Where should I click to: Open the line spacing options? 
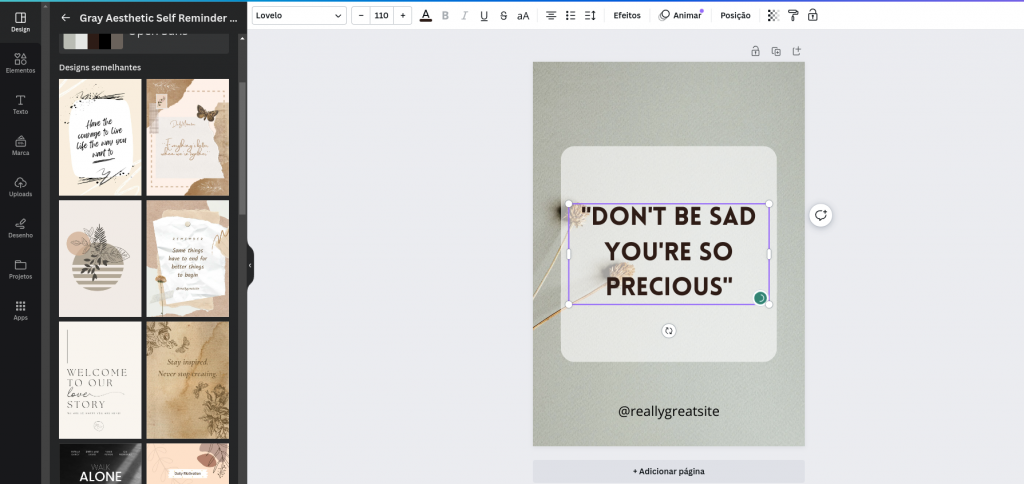tap(590, 15)
